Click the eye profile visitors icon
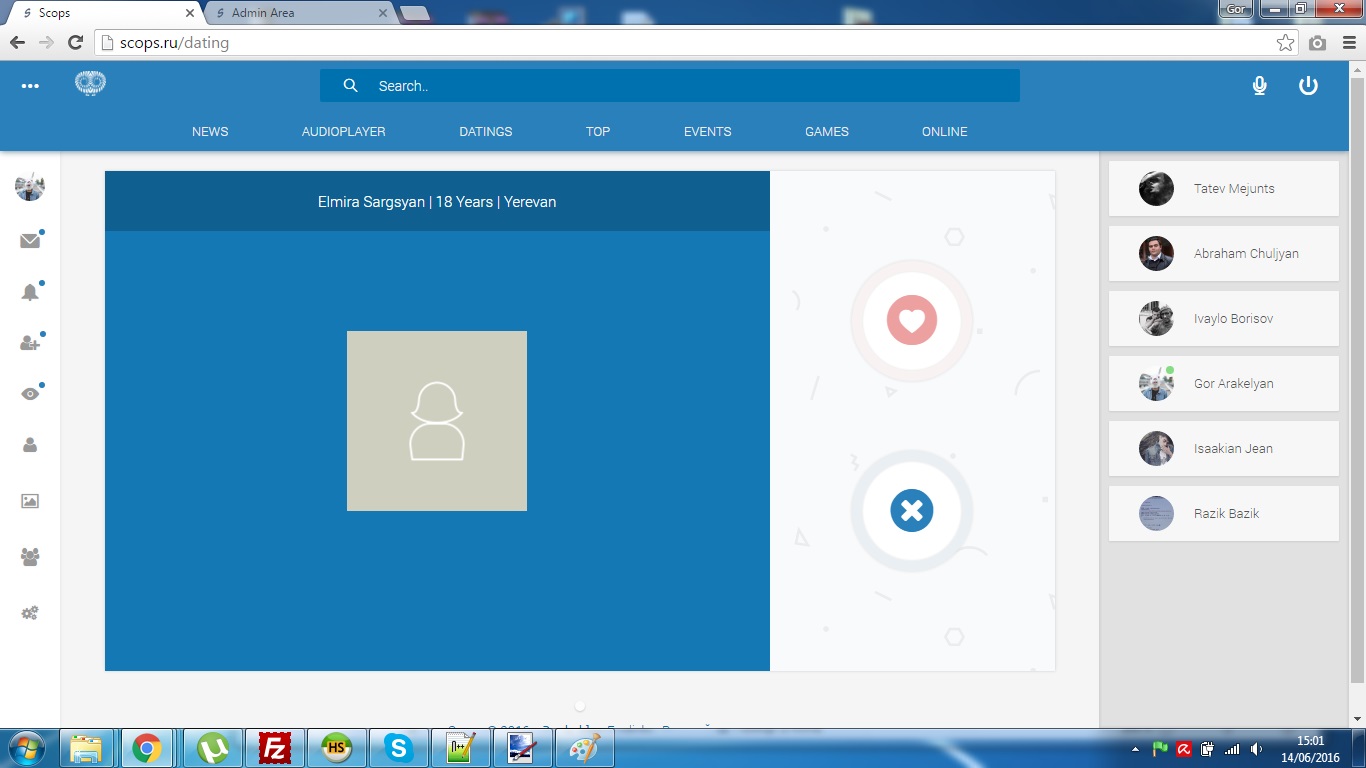Viewport: 1366px width, 768px height. (x=30, y=394)
